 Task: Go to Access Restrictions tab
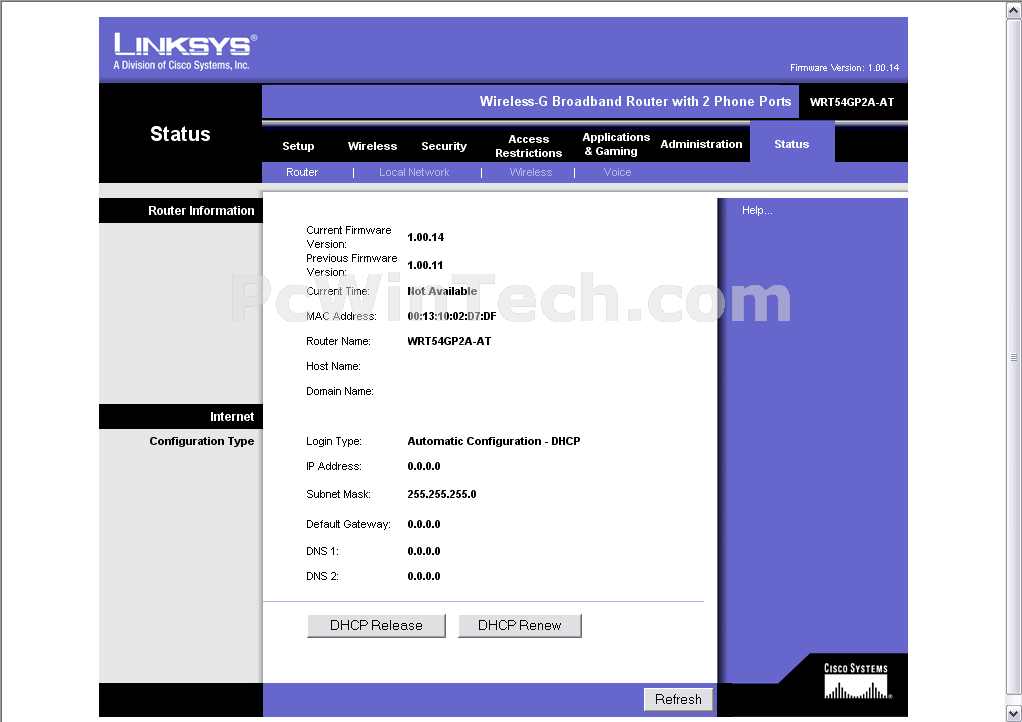(529, 146)
